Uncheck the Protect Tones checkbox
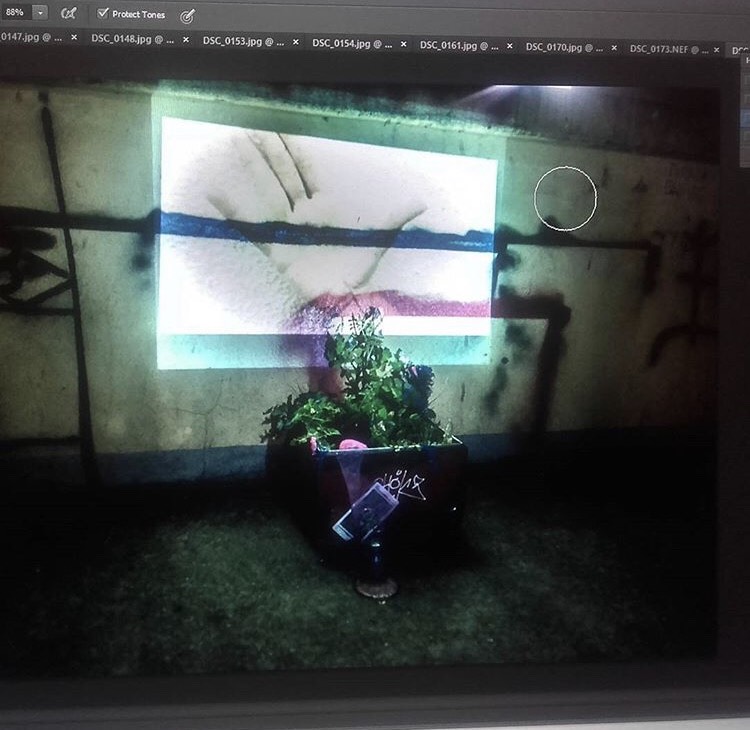The image size is (750, 730). [102, 14]
